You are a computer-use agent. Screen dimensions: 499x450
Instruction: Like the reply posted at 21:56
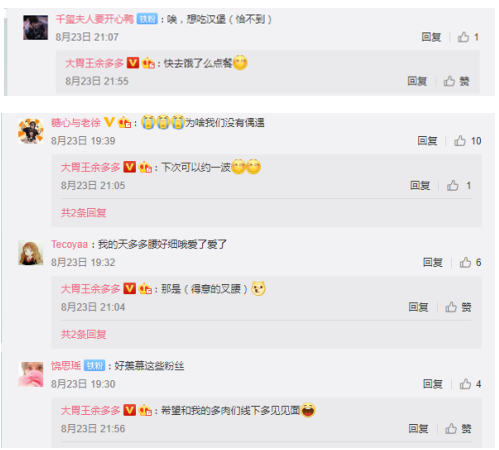pos(458,429)
